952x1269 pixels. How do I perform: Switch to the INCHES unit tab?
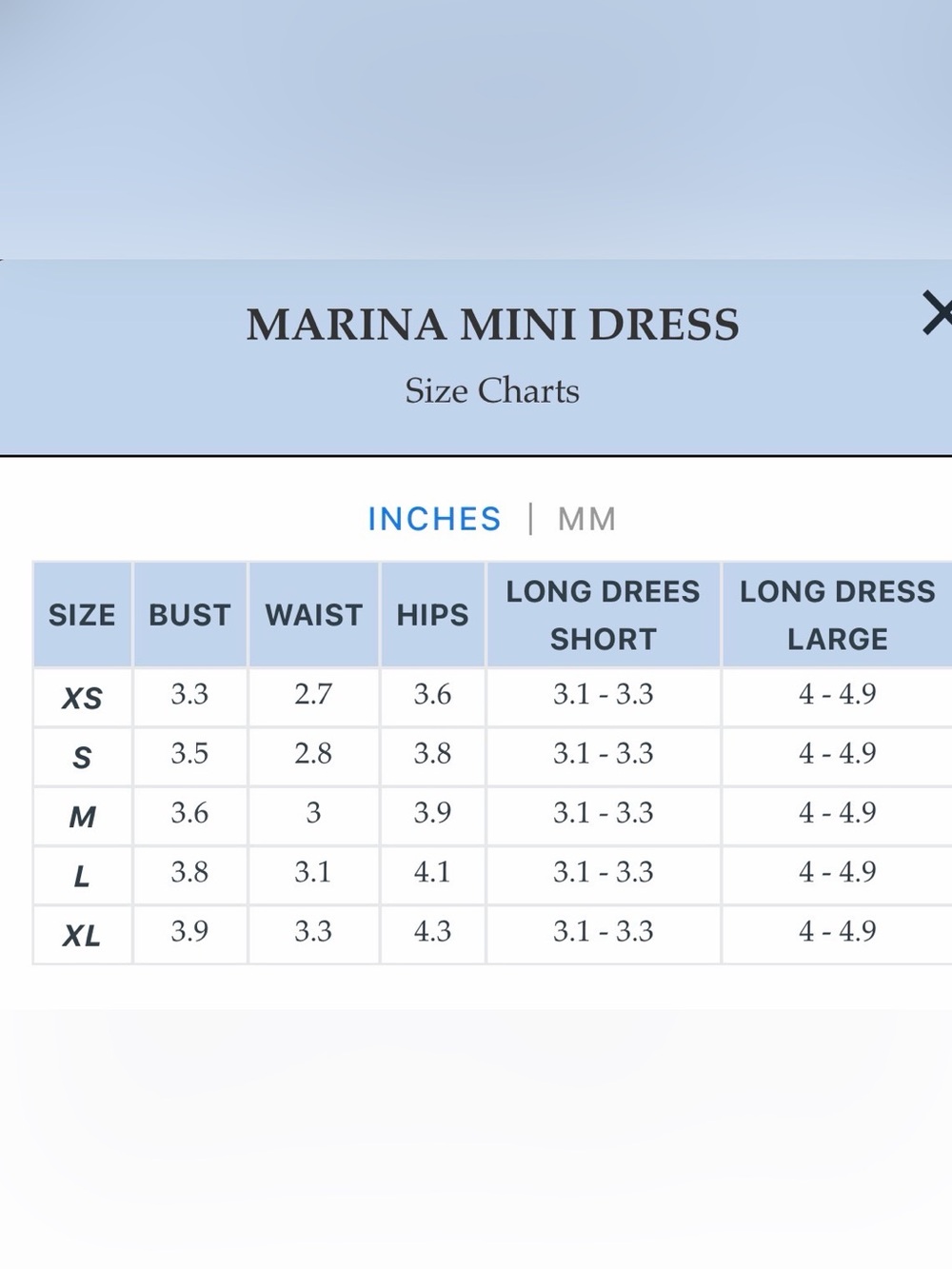point(434,519)
